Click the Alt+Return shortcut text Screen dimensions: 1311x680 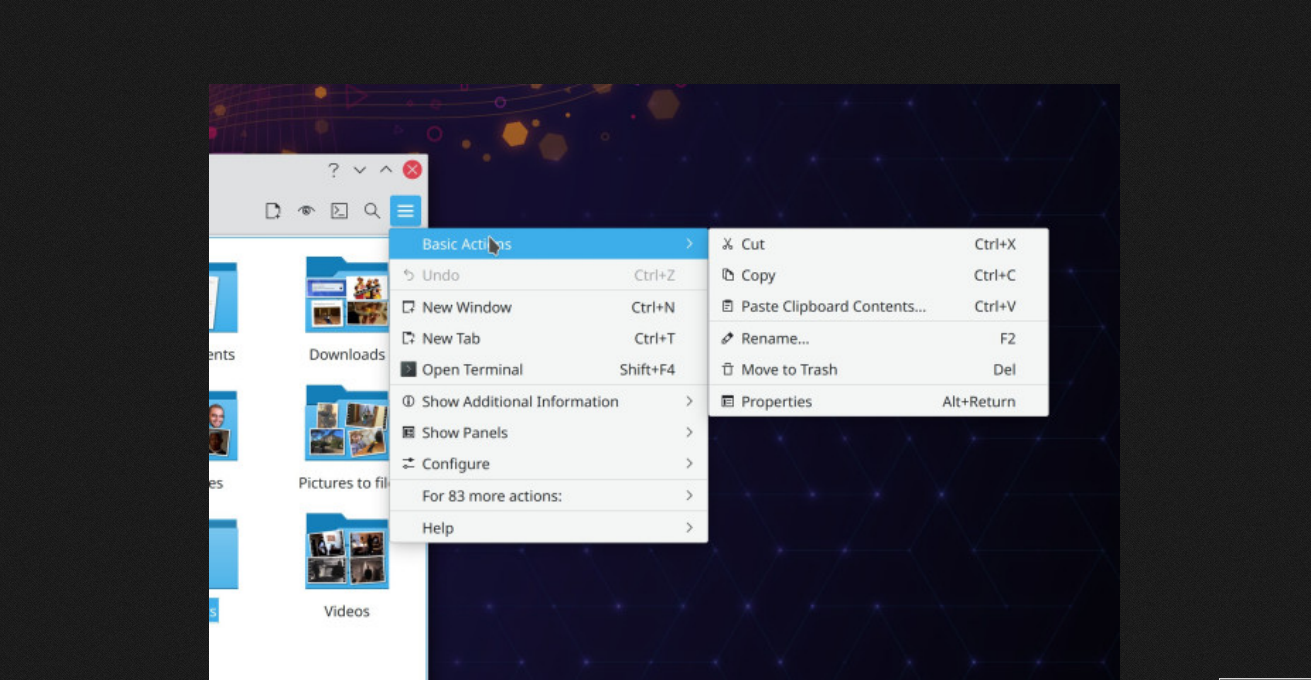(979, 401)
